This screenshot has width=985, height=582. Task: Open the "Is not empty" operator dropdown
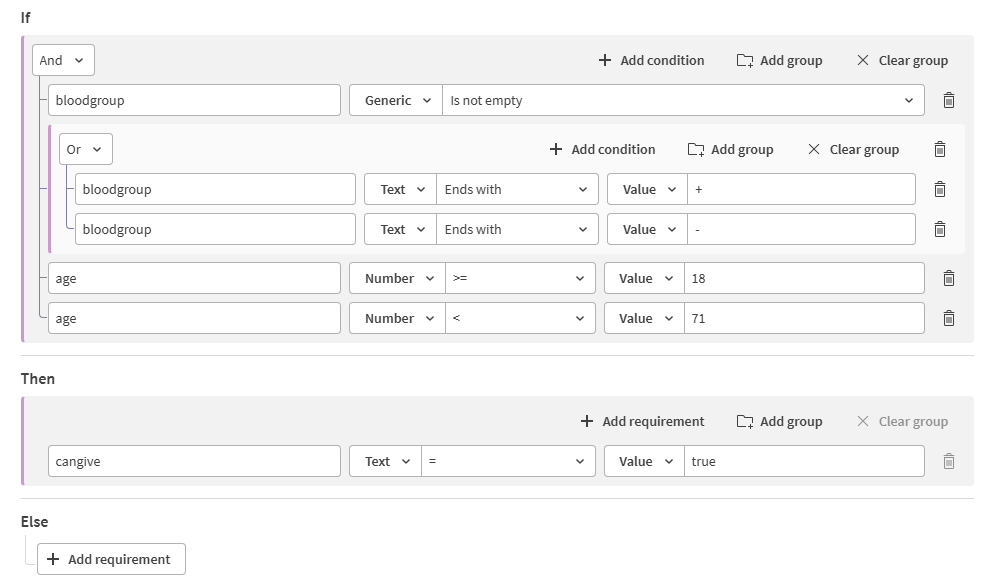pyautogui.click(x=685, y=99)
